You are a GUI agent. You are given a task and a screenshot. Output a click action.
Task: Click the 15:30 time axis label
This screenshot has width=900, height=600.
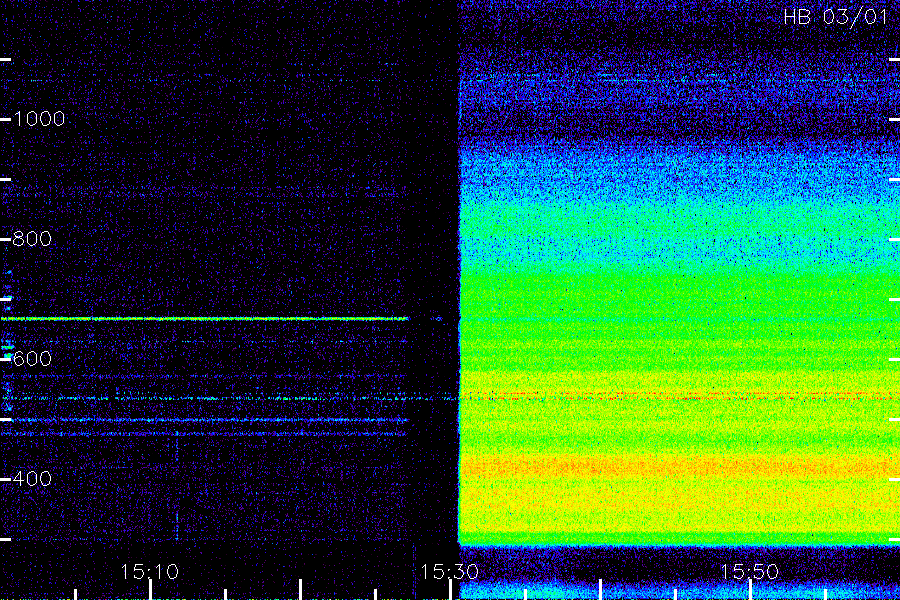click(x=449, y=572)
